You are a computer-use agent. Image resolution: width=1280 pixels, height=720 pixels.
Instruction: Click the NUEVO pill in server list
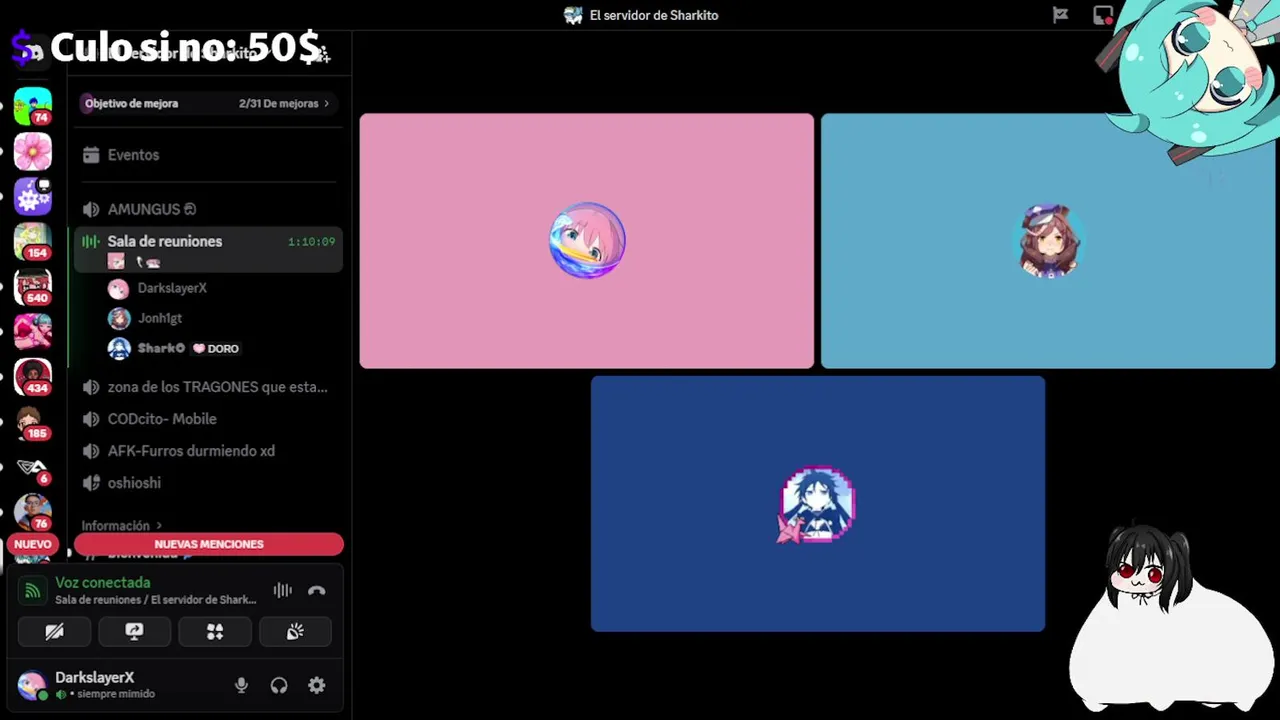(x=32, y=544)
